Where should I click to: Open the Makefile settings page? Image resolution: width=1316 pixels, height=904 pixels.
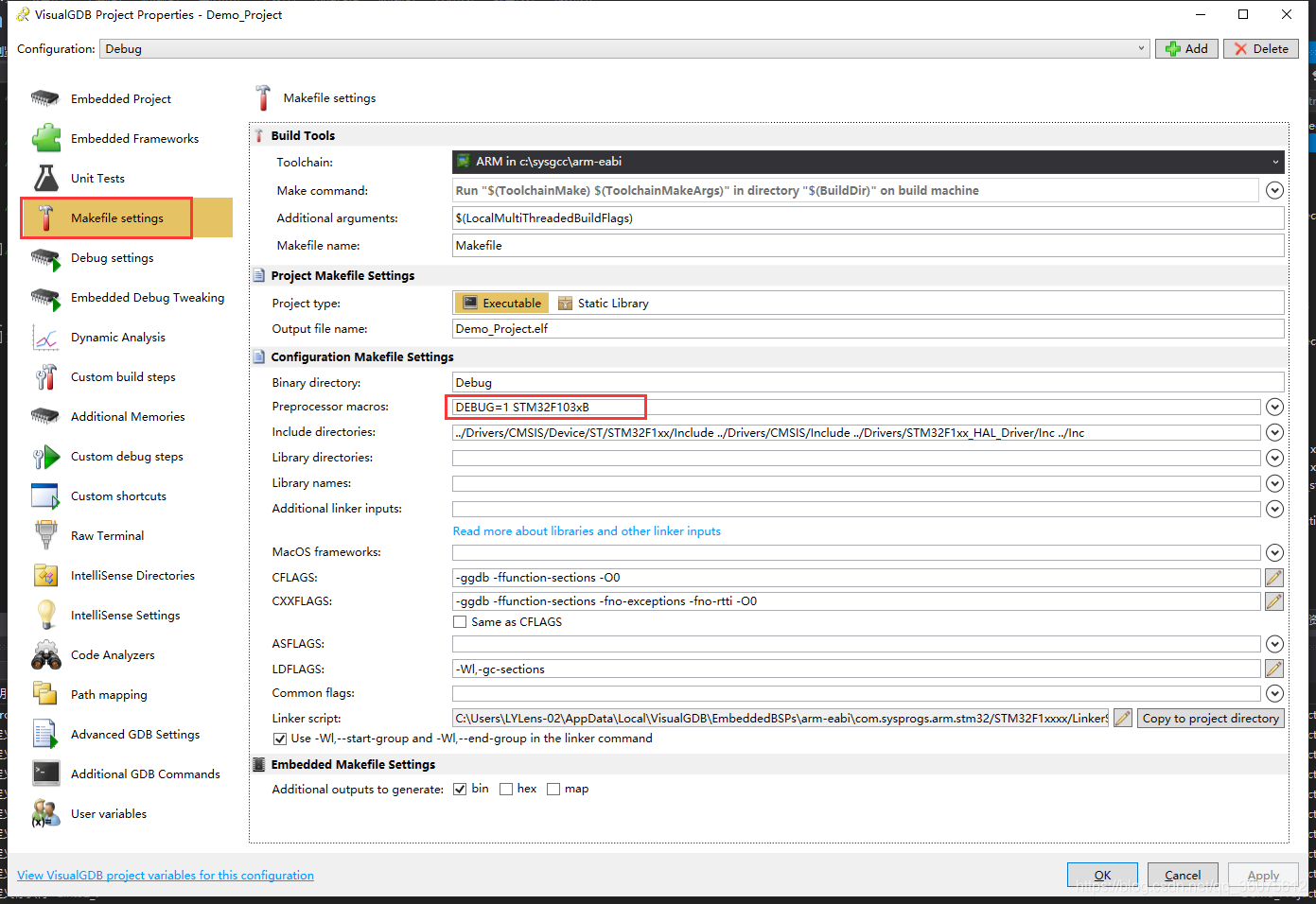(x=126, y=217)
